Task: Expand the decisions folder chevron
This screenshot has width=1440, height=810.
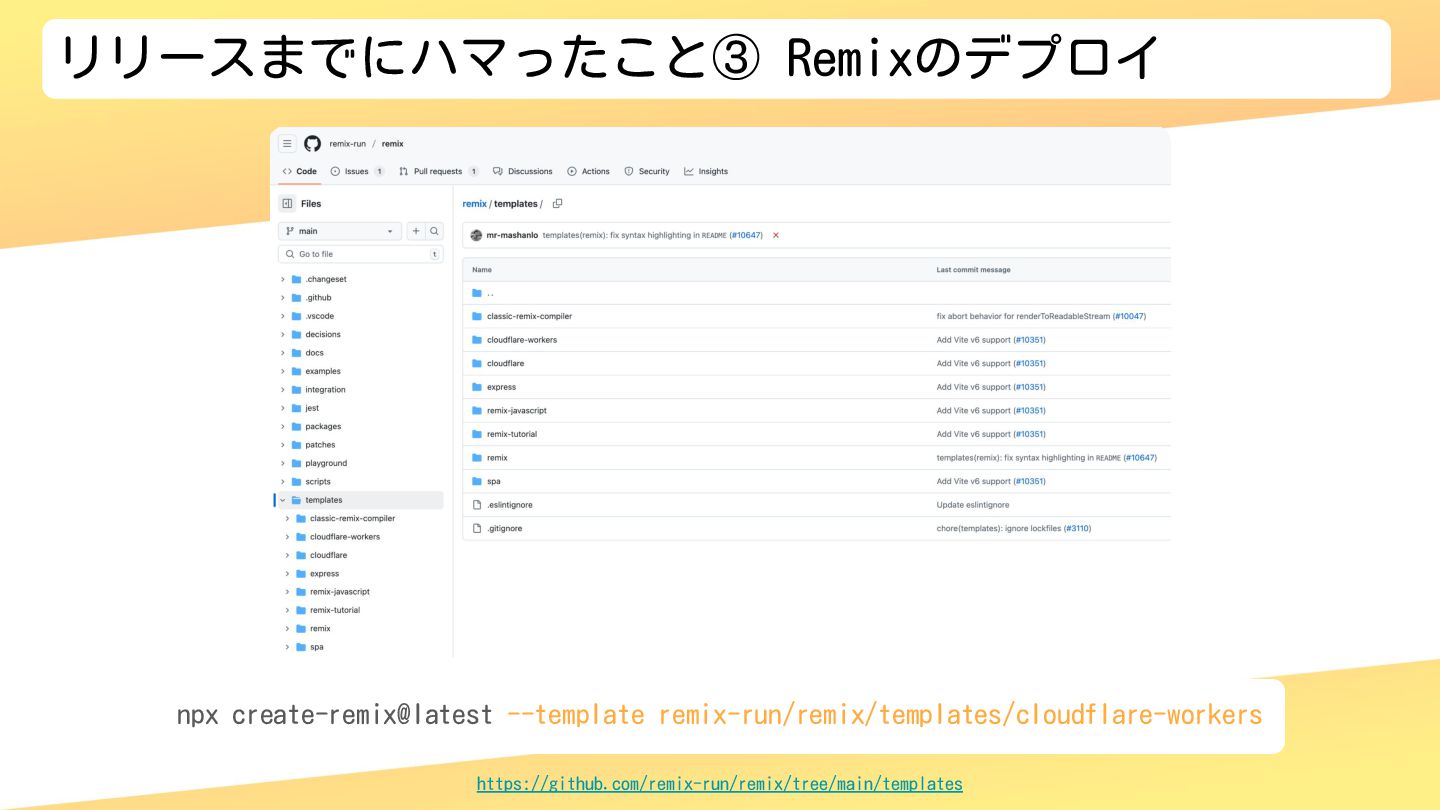Action: coord(283,335)
